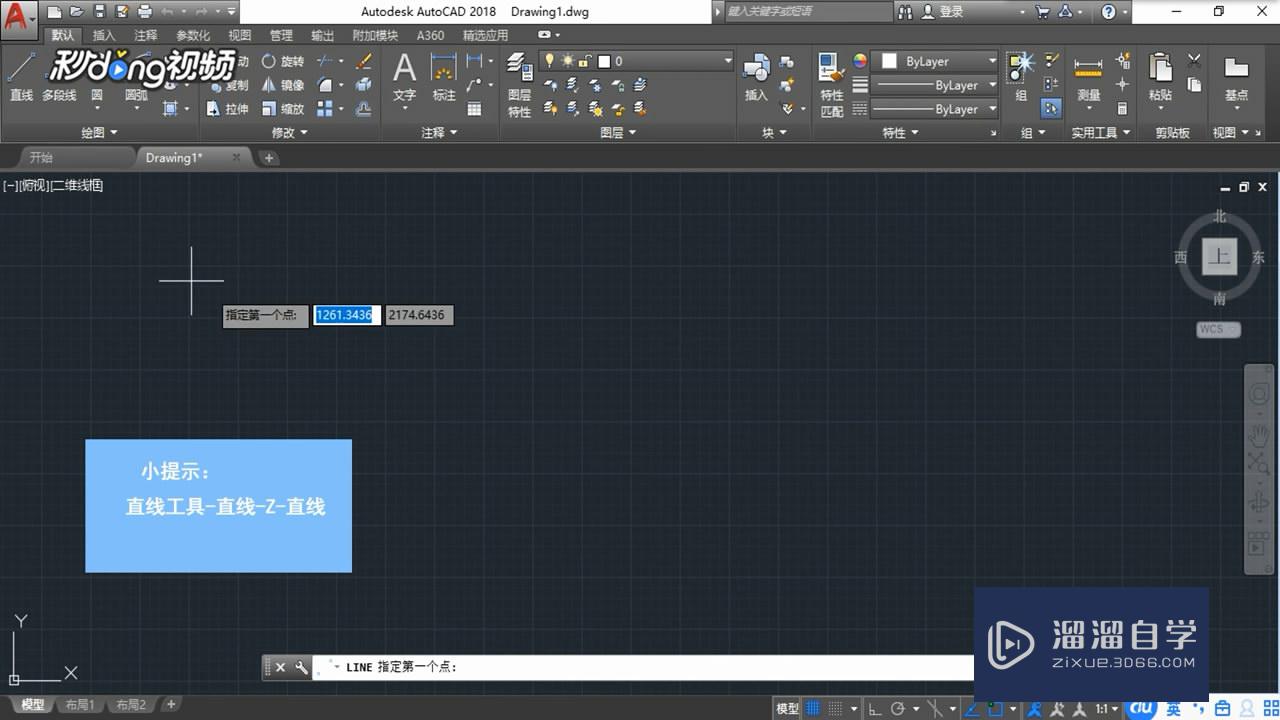Open Layer Properties (图层特性)
This screenshot has height=720, width=1280.
coord(519,85)
